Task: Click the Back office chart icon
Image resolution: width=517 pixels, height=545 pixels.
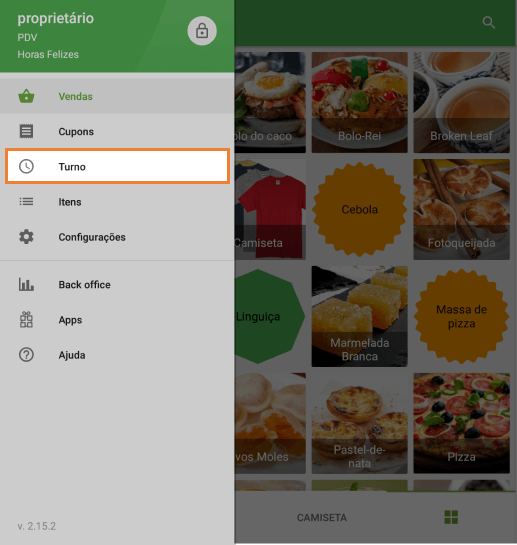Action: coord(26,284)
